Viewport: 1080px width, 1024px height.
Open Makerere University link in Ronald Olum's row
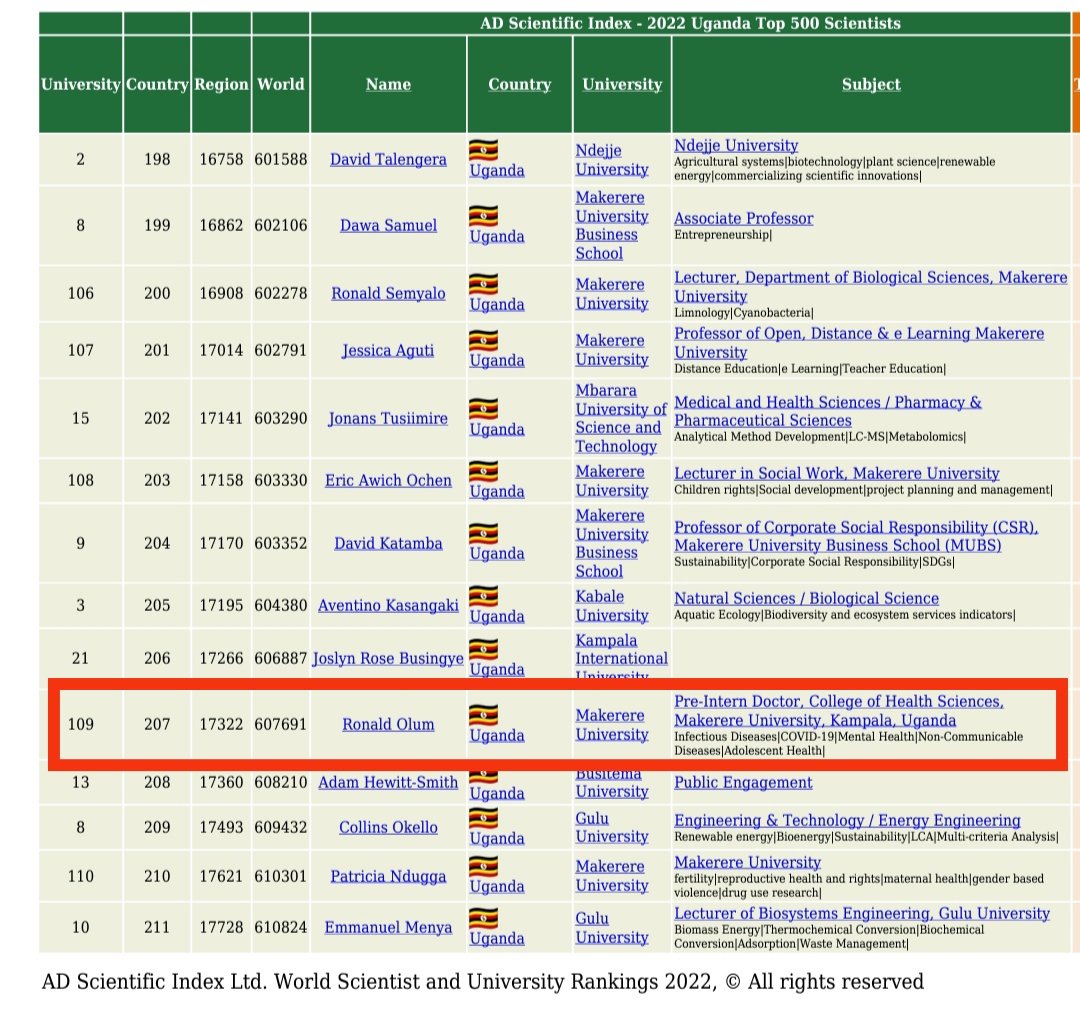point(612,724)
